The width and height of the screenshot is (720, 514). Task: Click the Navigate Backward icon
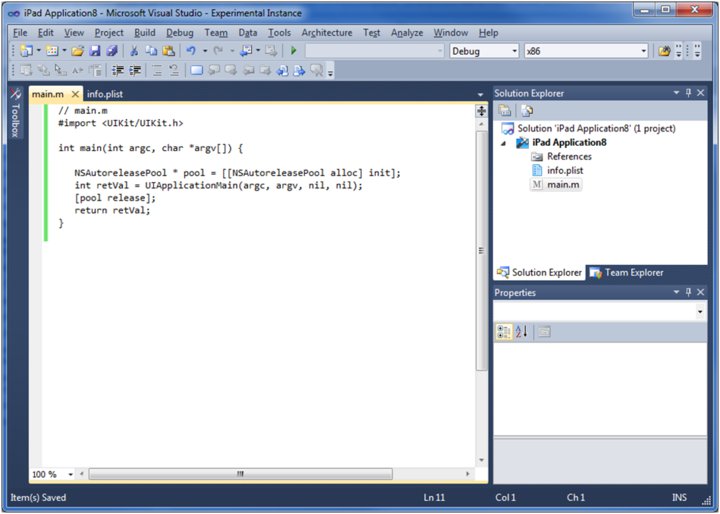point(247,51)
